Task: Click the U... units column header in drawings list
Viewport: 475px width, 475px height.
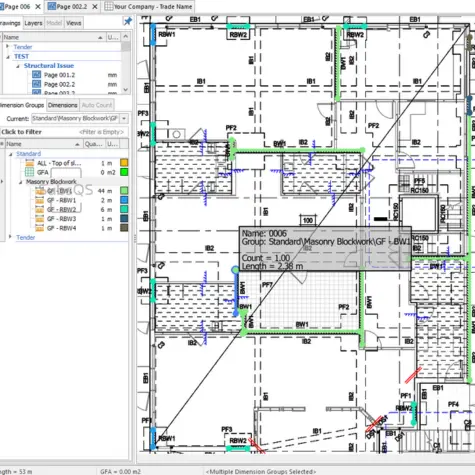Action: [113, 37]
